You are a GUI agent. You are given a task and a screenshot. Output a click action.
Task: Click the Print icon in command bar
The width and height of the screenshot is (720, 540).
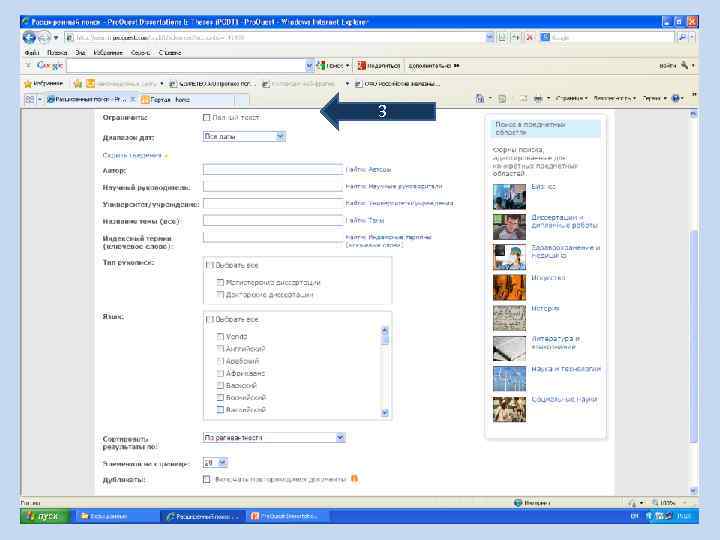pyautogui.click(x=538, y=98)
